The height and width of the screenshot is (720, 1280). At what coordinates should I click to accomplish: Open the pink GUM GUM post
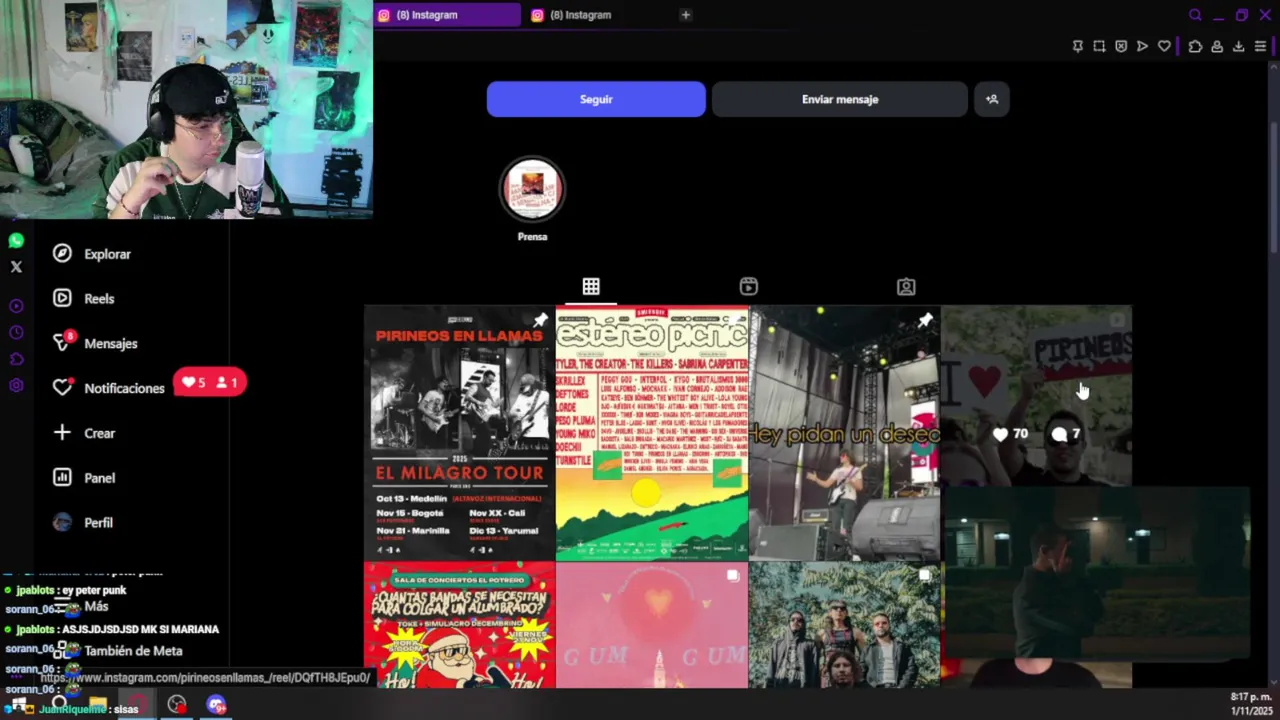tap(652, 625)
